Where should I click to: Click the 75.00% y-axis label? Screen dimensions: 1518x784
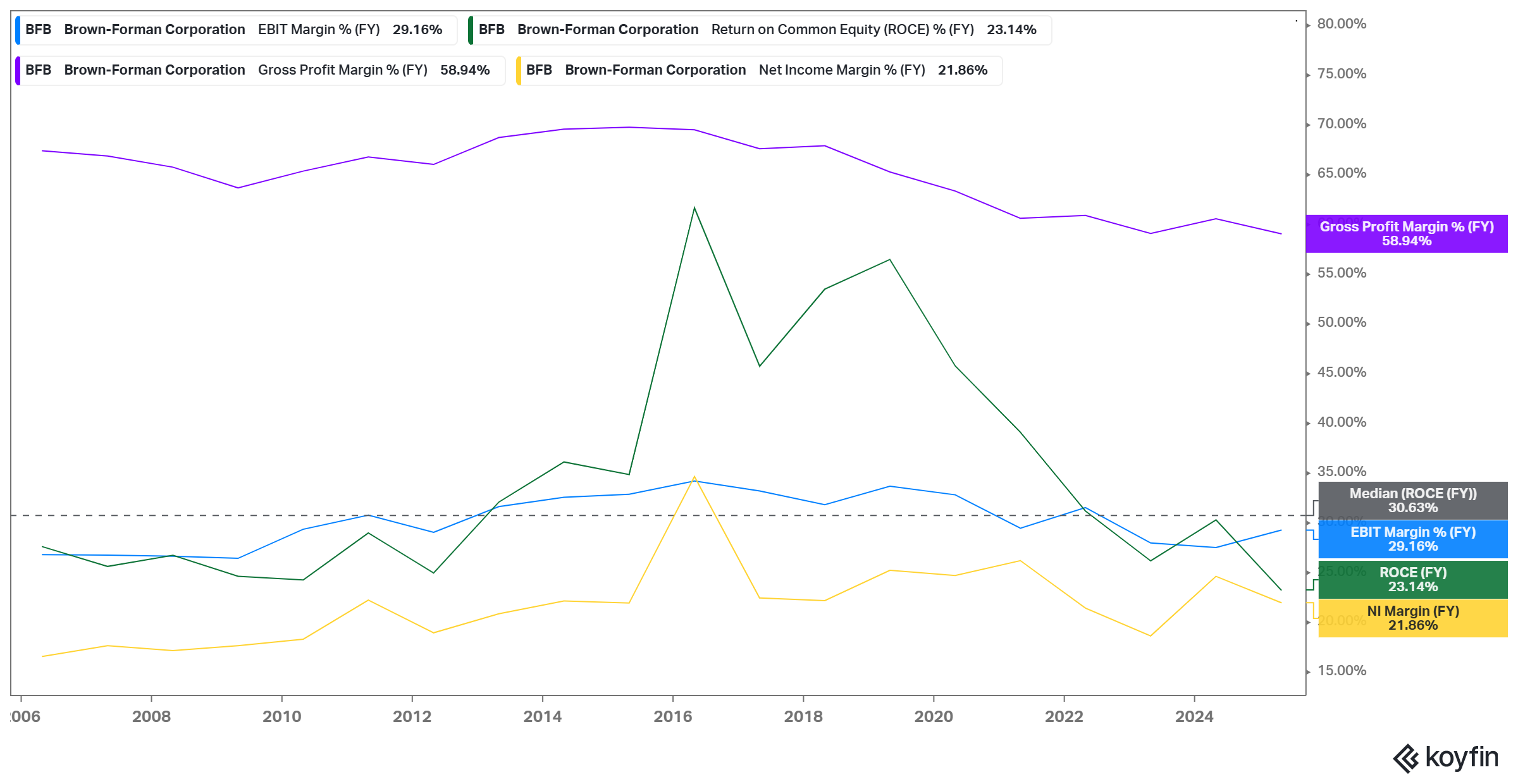pyautogui.click(x=1342, y=74)
